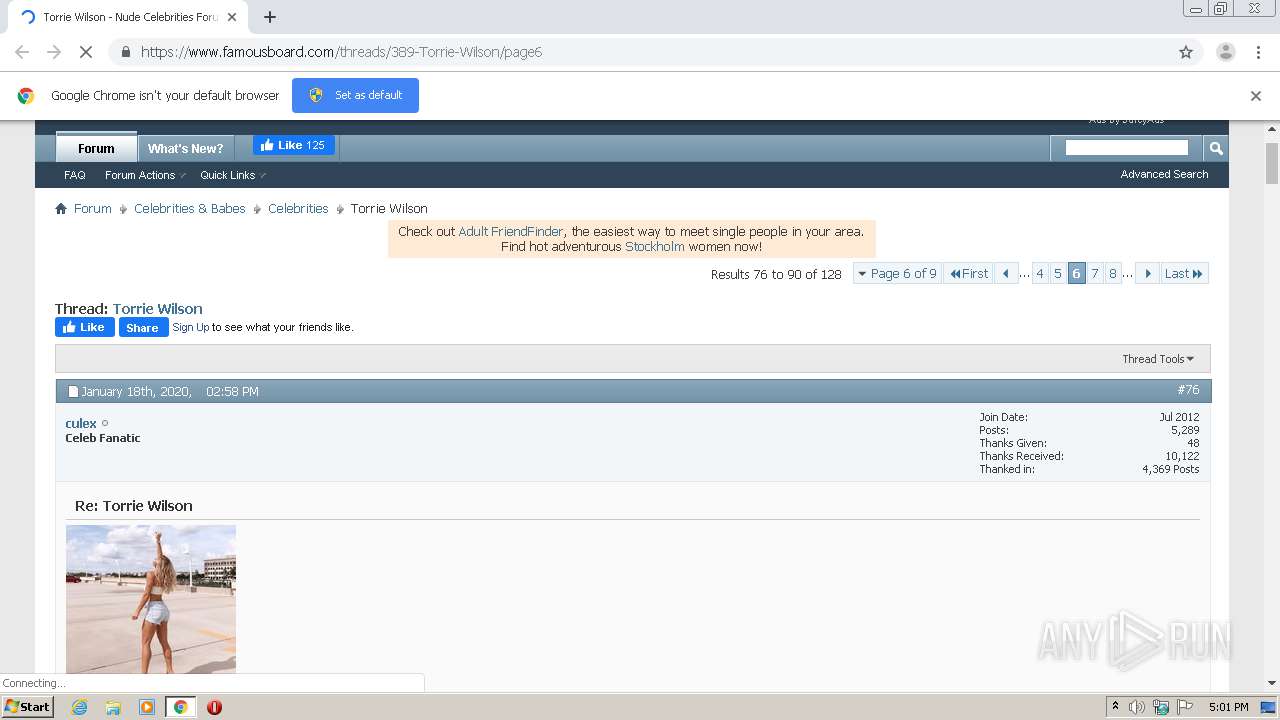Image resolution: width=1280 pixels, height=720 pixels.
Task: Open the posted image thumbnail
Action: click(151, 599)
